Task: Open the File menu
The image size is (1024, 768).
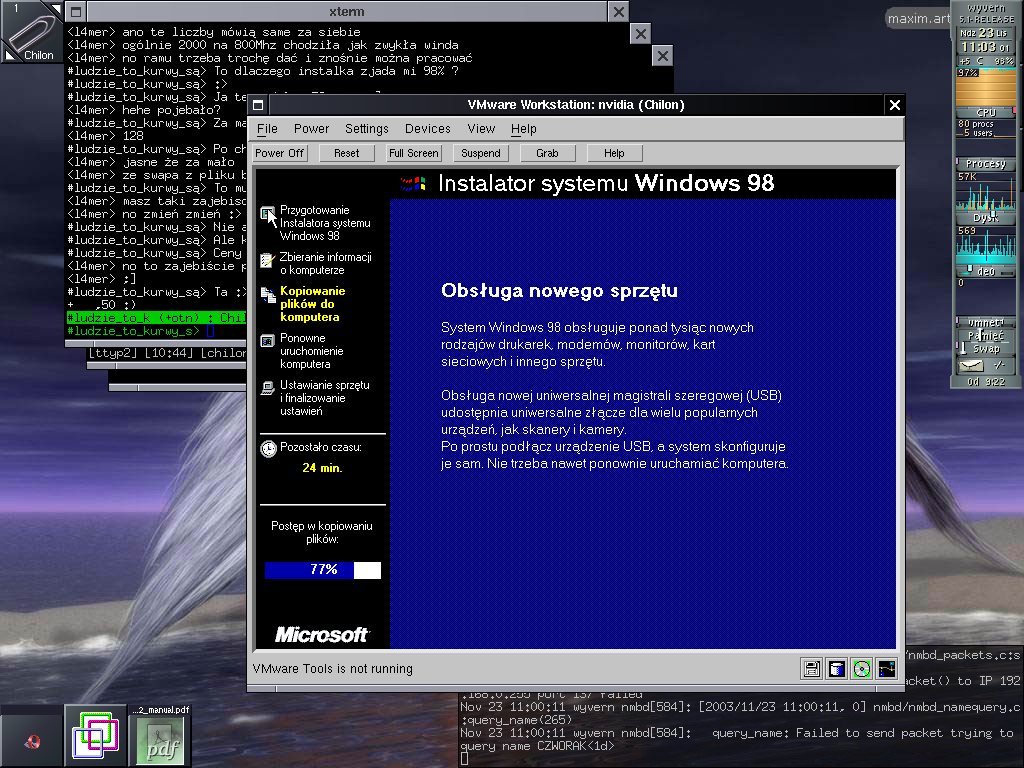Action: point(267,129)
